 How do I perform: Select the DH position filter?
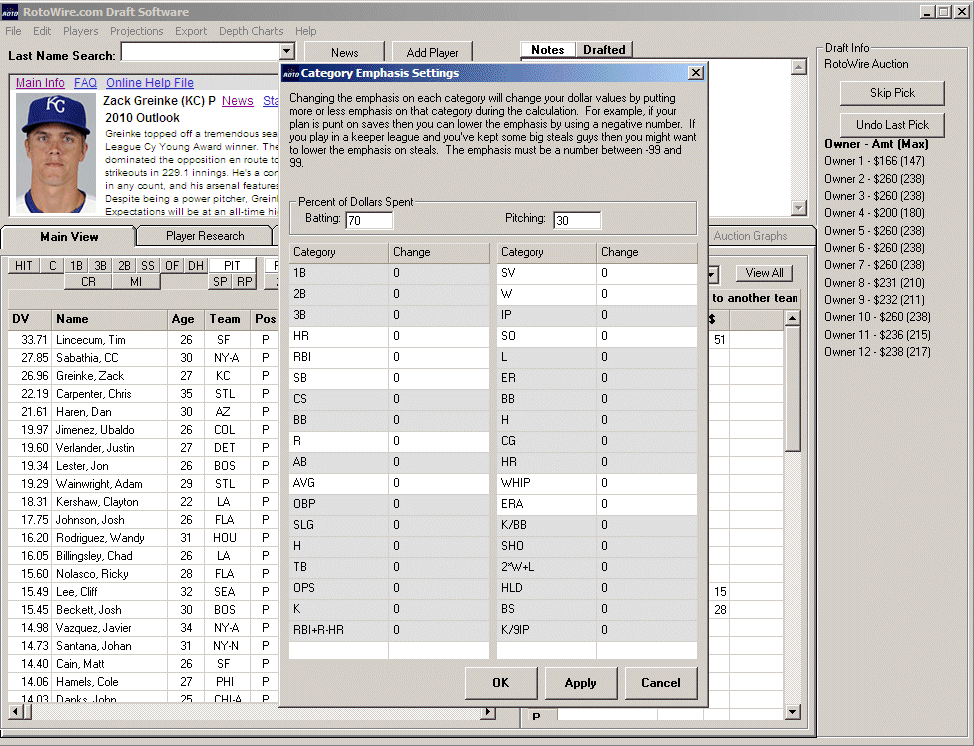[x=196, y=266]
